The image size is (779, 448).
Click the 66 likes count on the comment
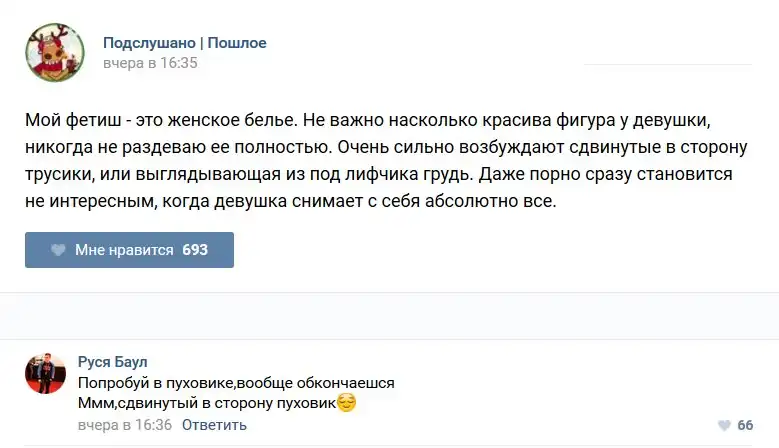(745, 425)
